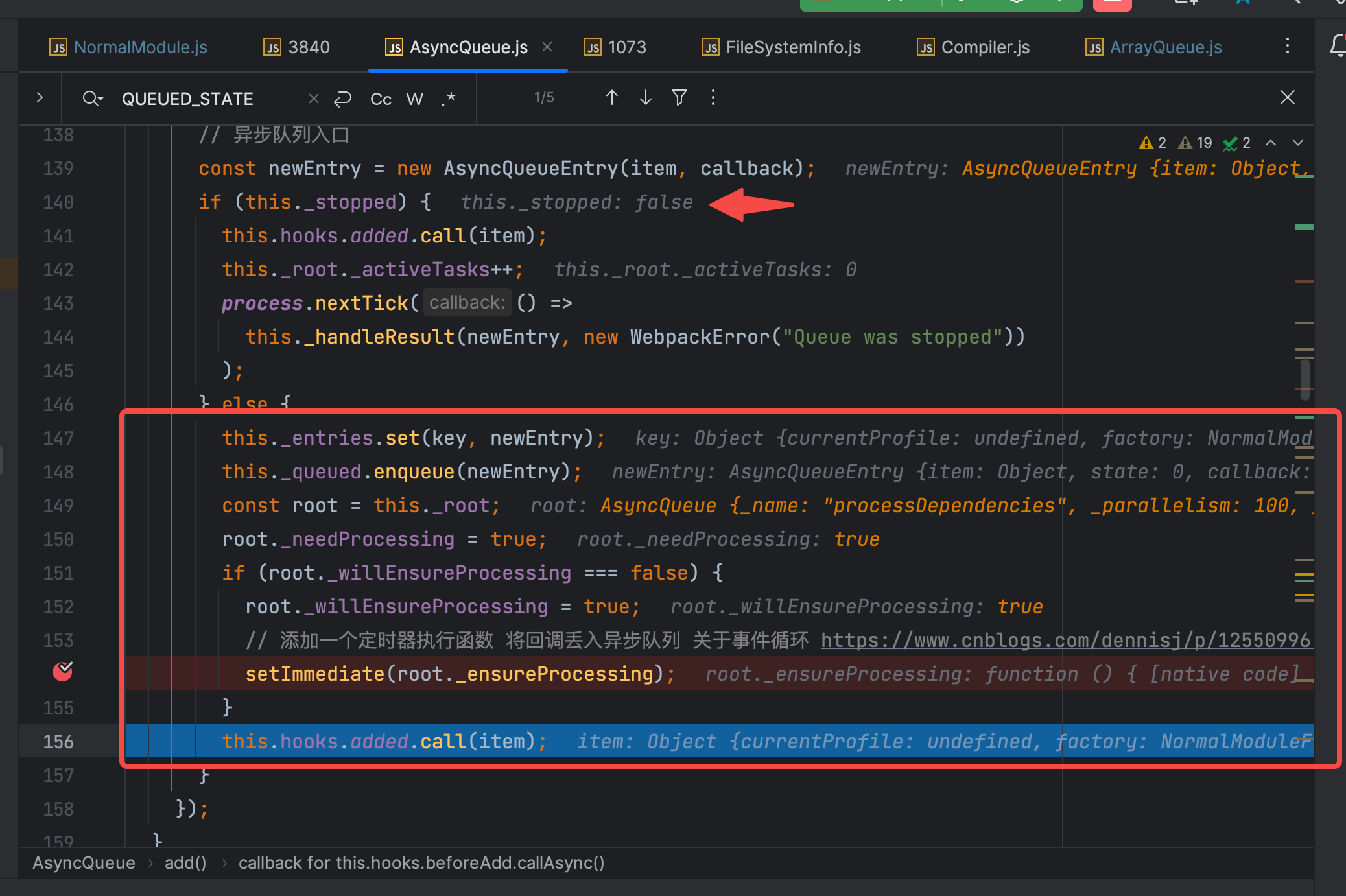Toggle Match Case (Cc) in search

click(381, 99)
